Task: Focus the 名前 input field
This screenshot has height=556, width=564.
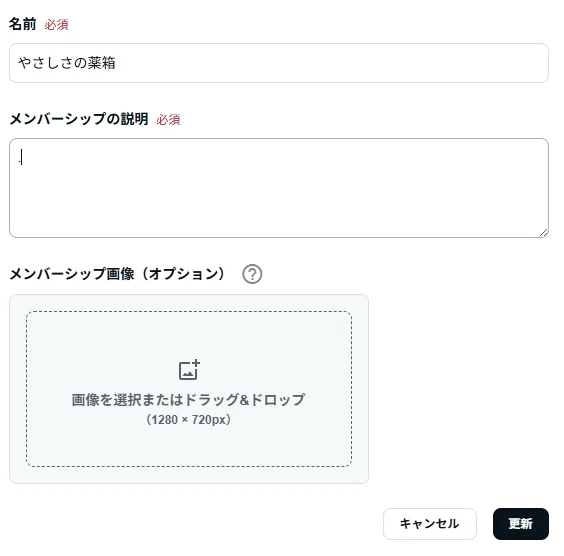Action: click(x=279, y=63)
